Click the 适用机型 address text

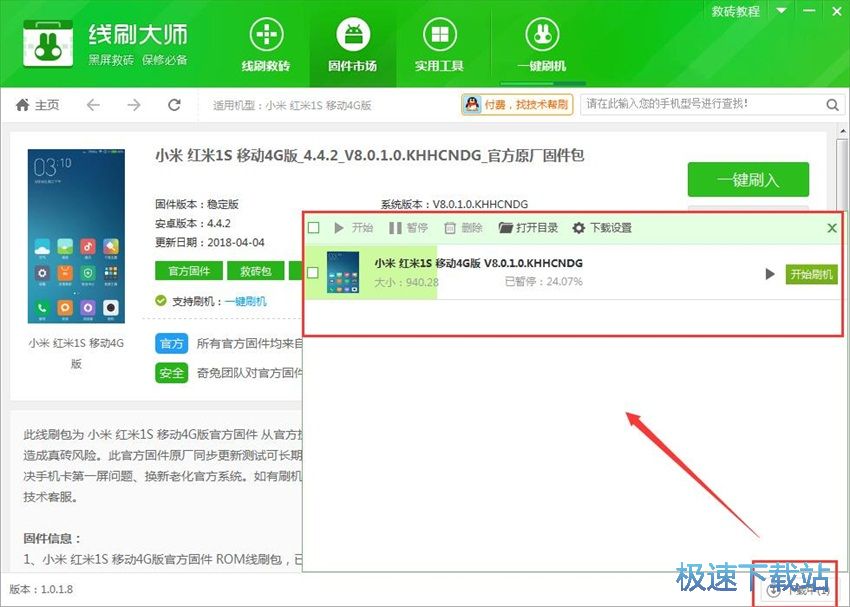click(x=292, y=105)
